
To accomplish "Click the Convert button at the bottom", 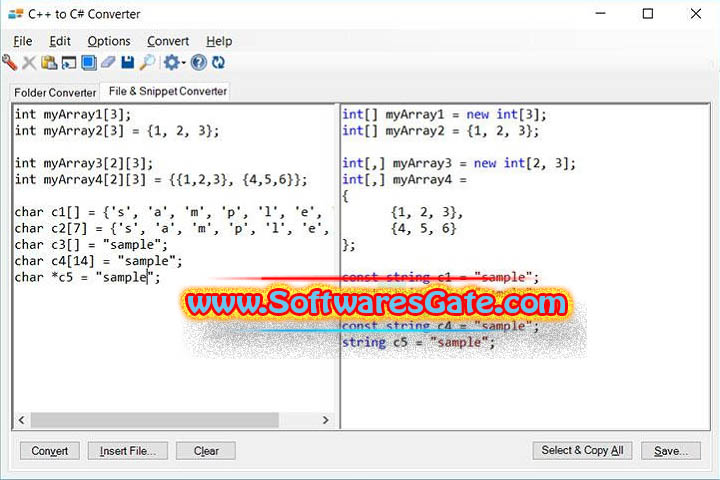I will (50, 451).
